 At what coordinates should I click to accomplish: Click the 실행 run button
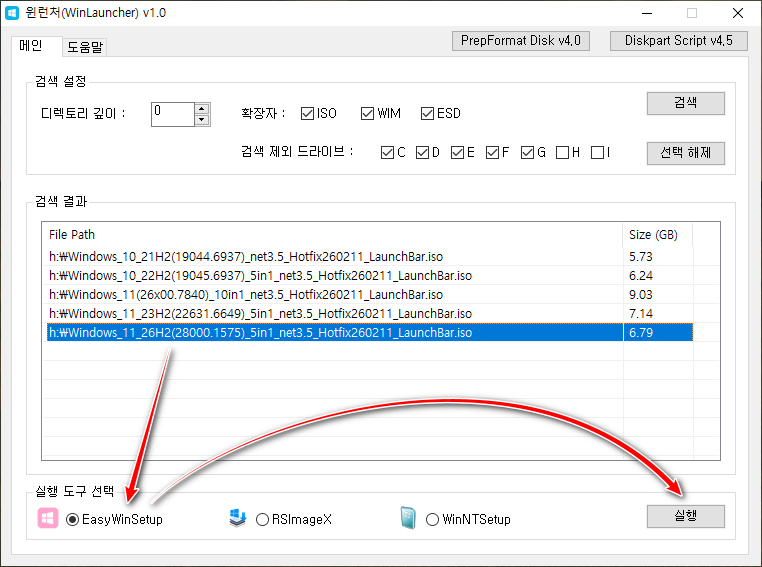point(686,516)
